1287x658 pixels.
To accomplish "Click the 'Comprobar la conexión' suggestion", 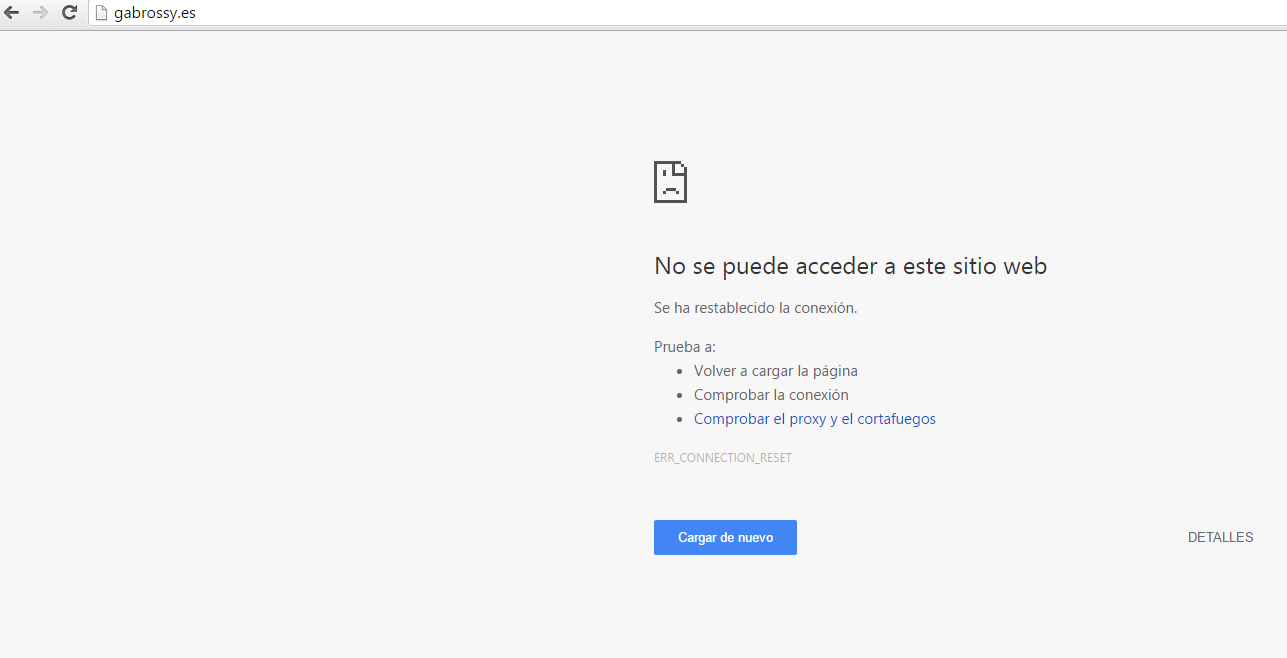I will (x=771, y=395).
